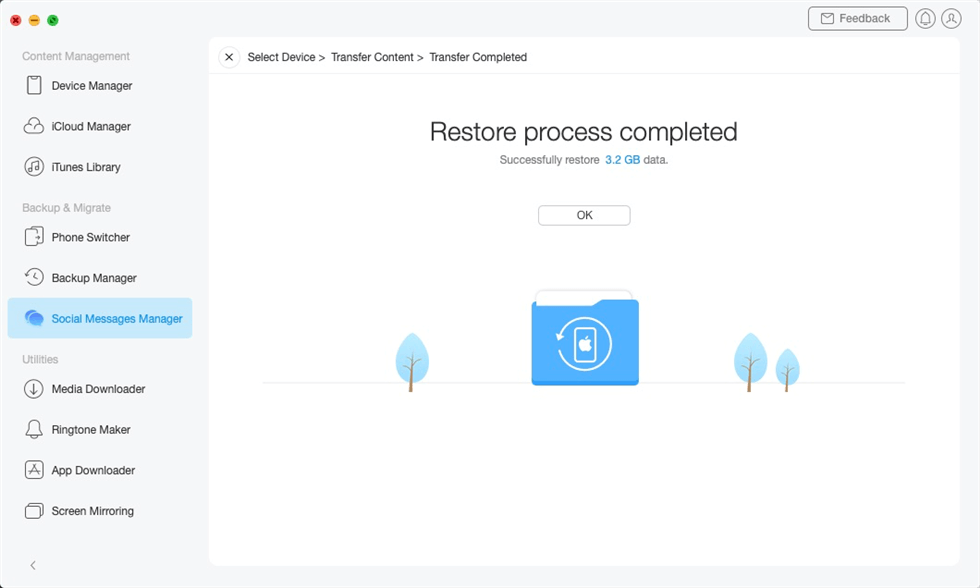Close the transfer view with X
The width and height of the screenshot is (980, 588).
pos(229,57)
